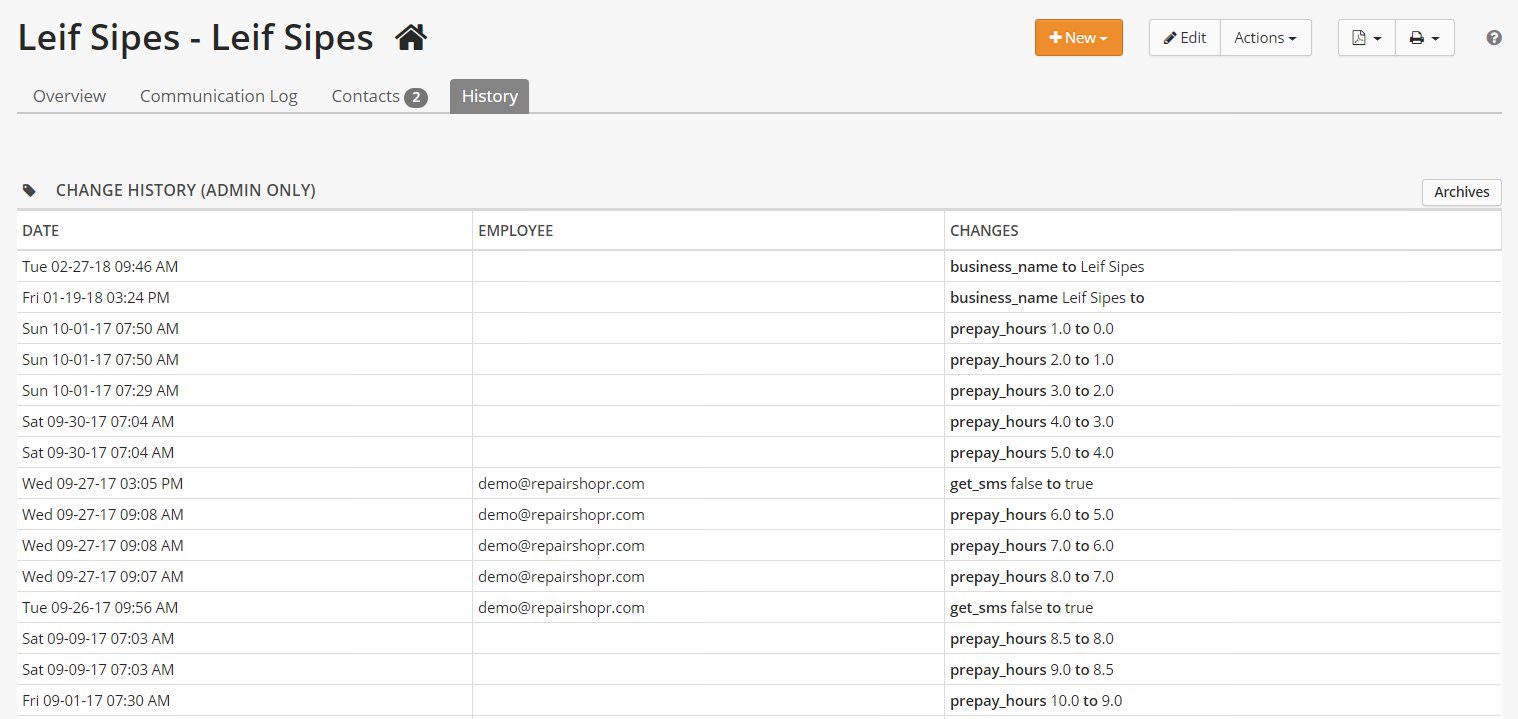Click 'prepay_hours 5.0 to 4.0' entry
Screen dimensions: 1518x719
pyautogui.click(x=1031, y=453)
